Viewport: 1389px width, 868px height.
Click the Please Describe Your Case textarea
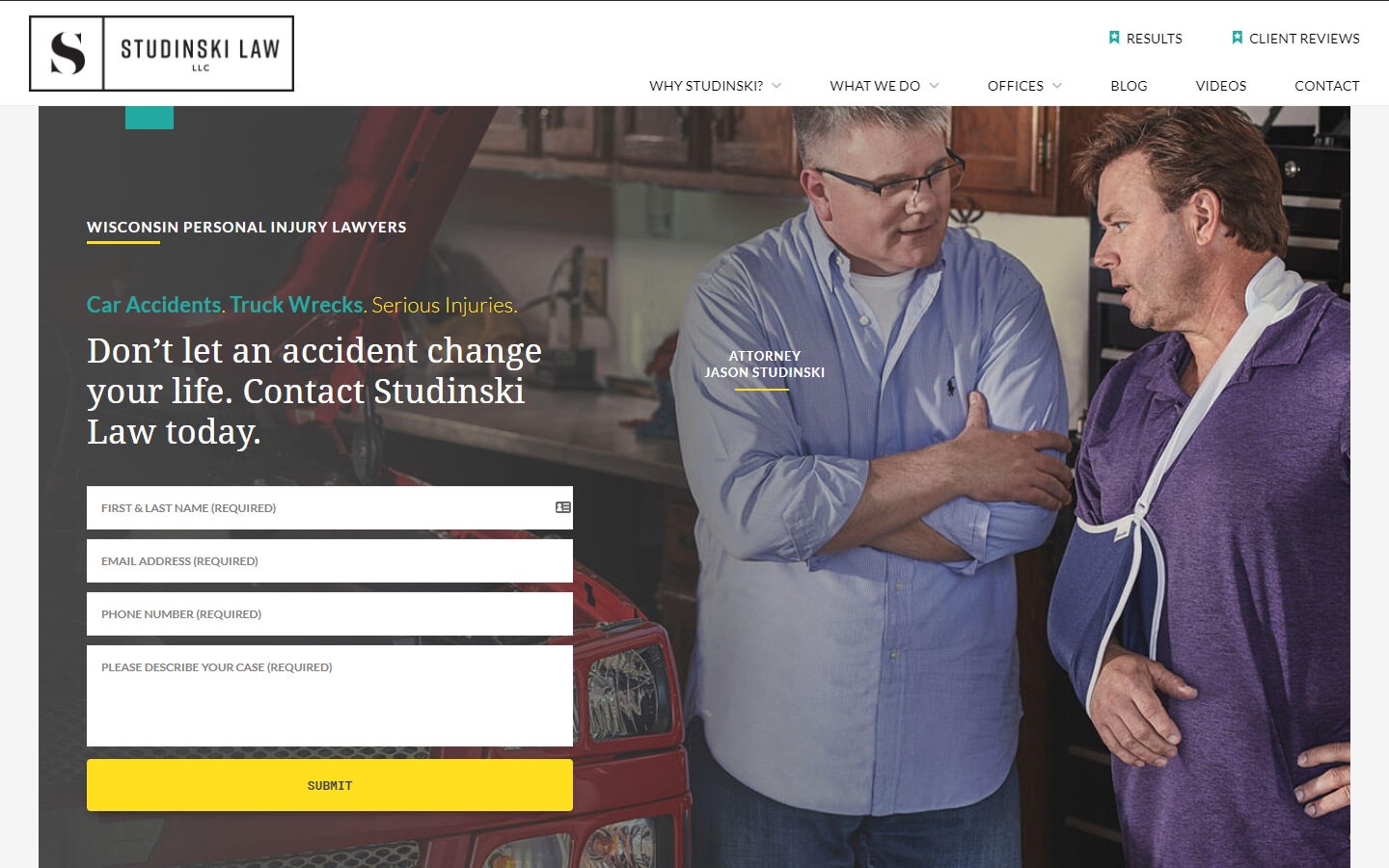click(330, 695)
